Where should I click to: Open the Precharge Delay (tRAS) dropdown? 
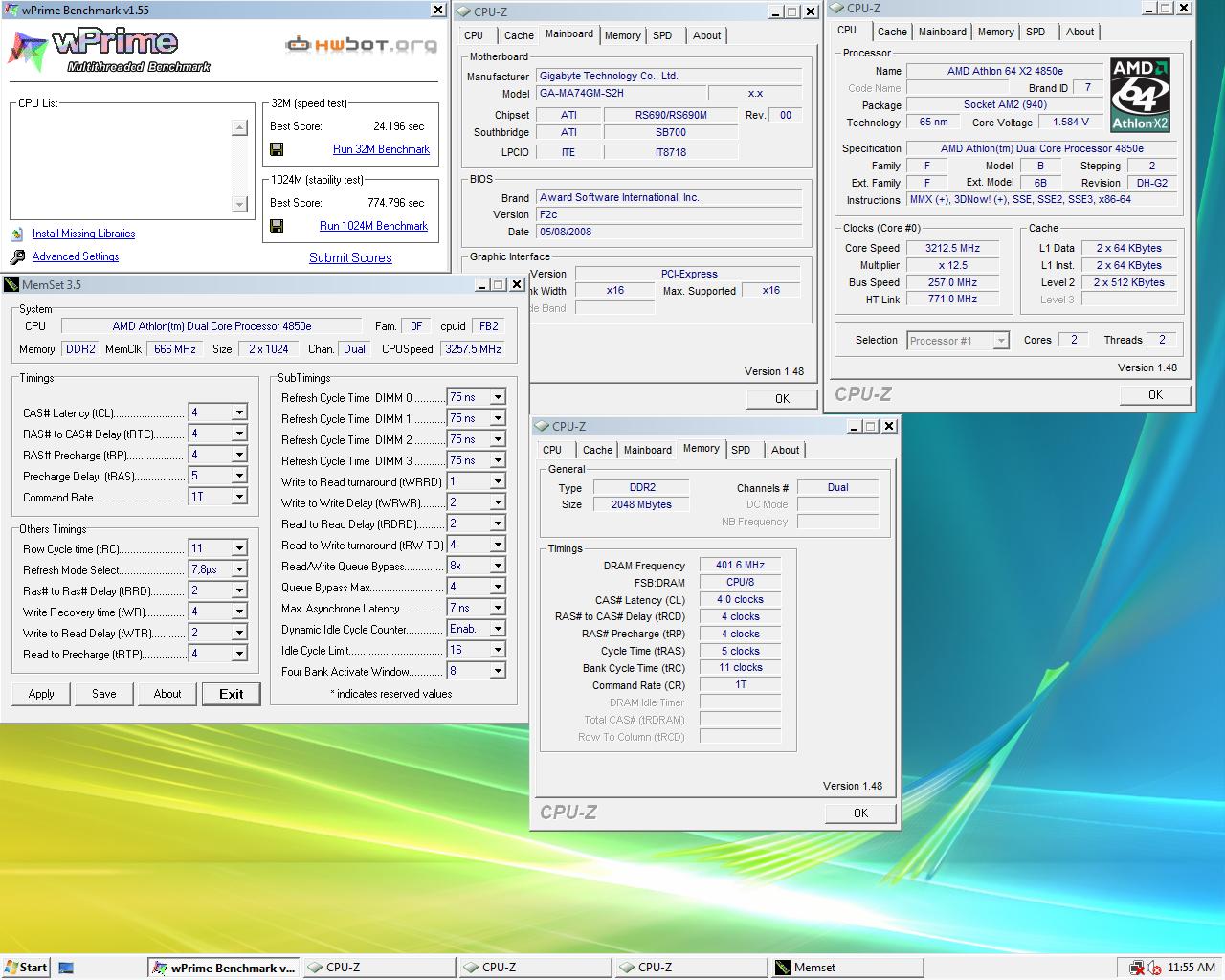click(x=239, y=476)
